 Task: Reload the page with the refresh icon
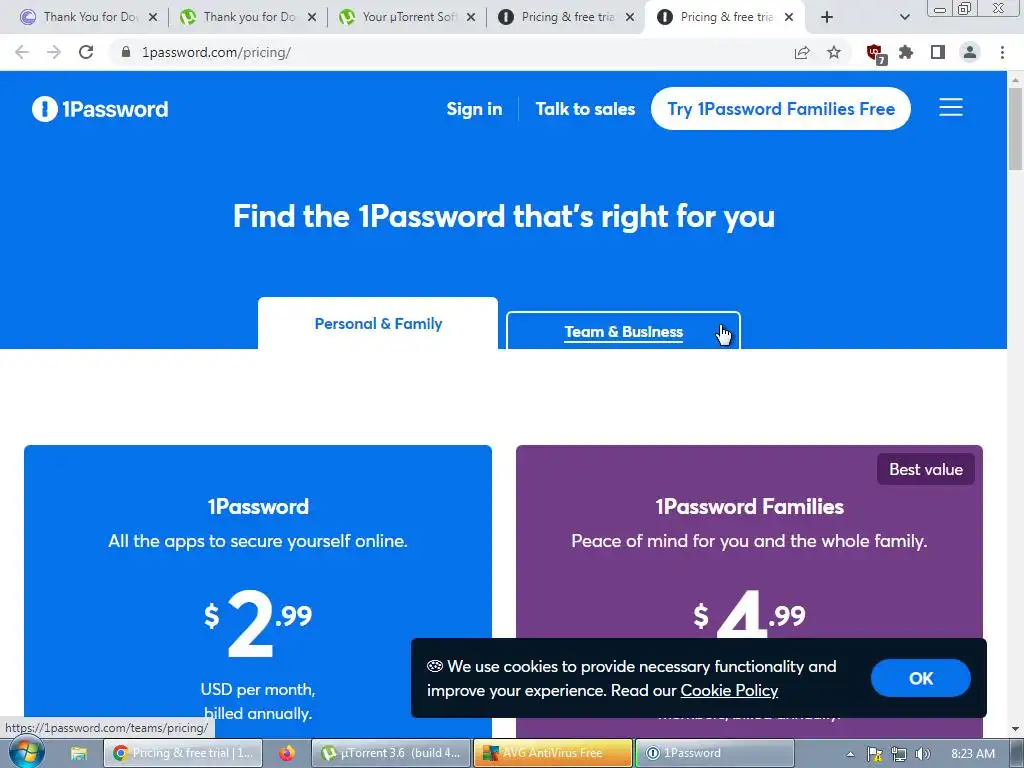pos(86,52)
